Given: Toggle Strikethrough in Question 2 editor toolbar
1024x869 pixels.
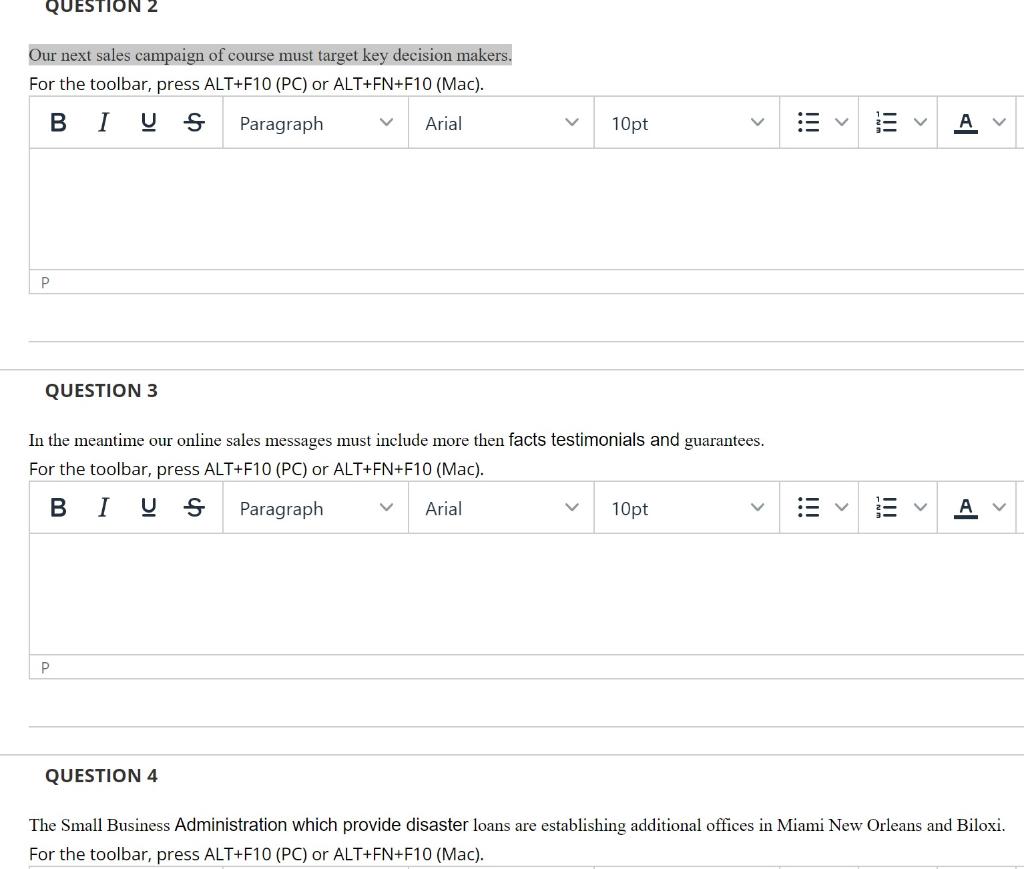Looking at the screenshot, I should tap(194, 122).
